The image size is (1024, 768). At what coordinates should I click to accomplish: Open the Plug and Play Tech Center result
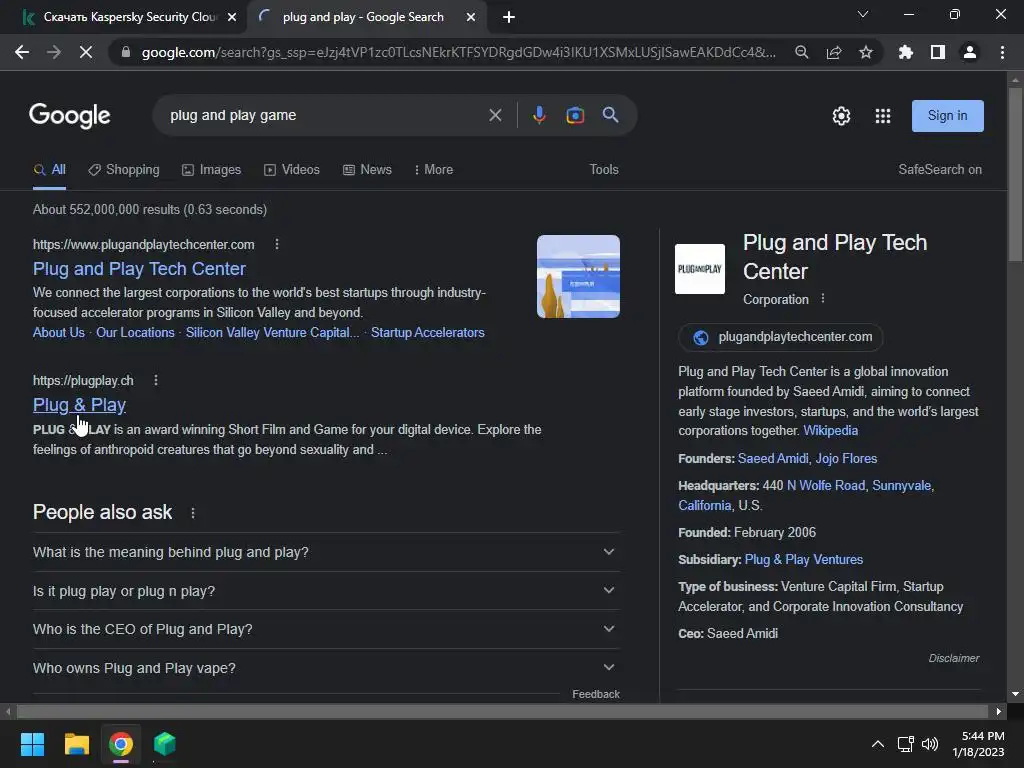(x=139, y=268)
